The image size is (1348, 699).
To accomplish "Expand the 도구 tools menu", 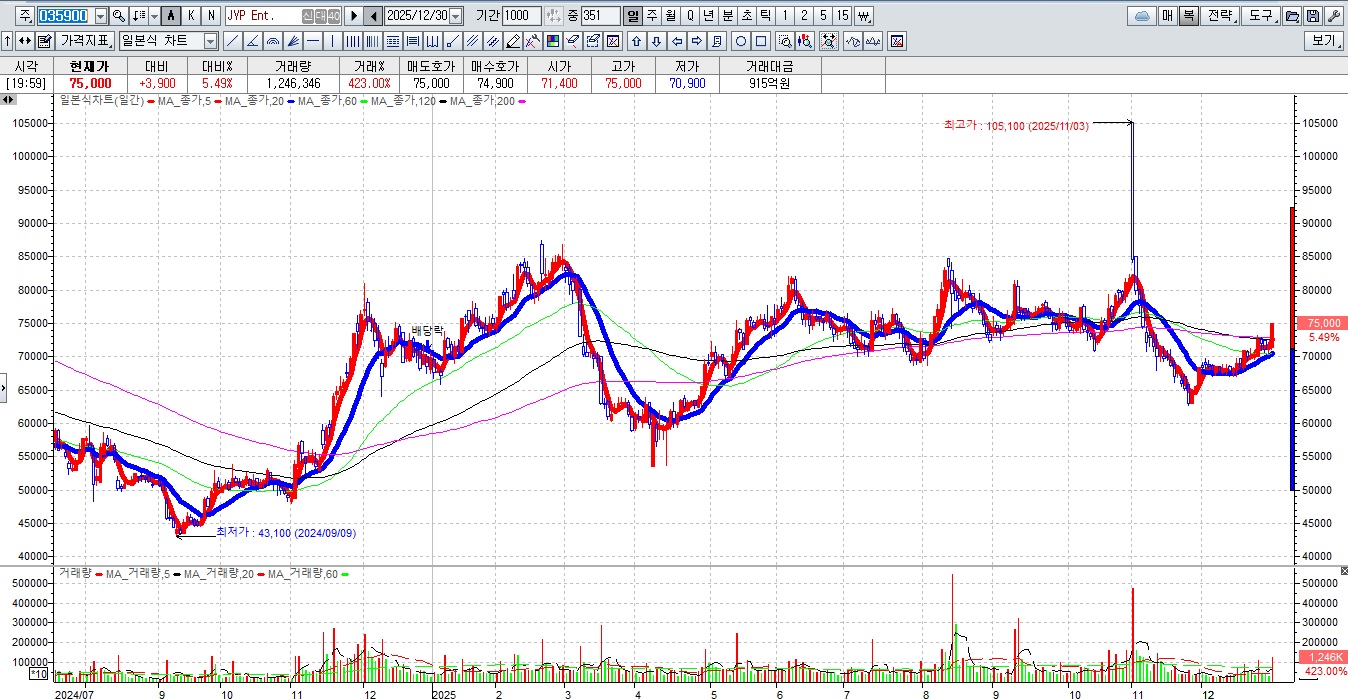I will [1260, 16].
